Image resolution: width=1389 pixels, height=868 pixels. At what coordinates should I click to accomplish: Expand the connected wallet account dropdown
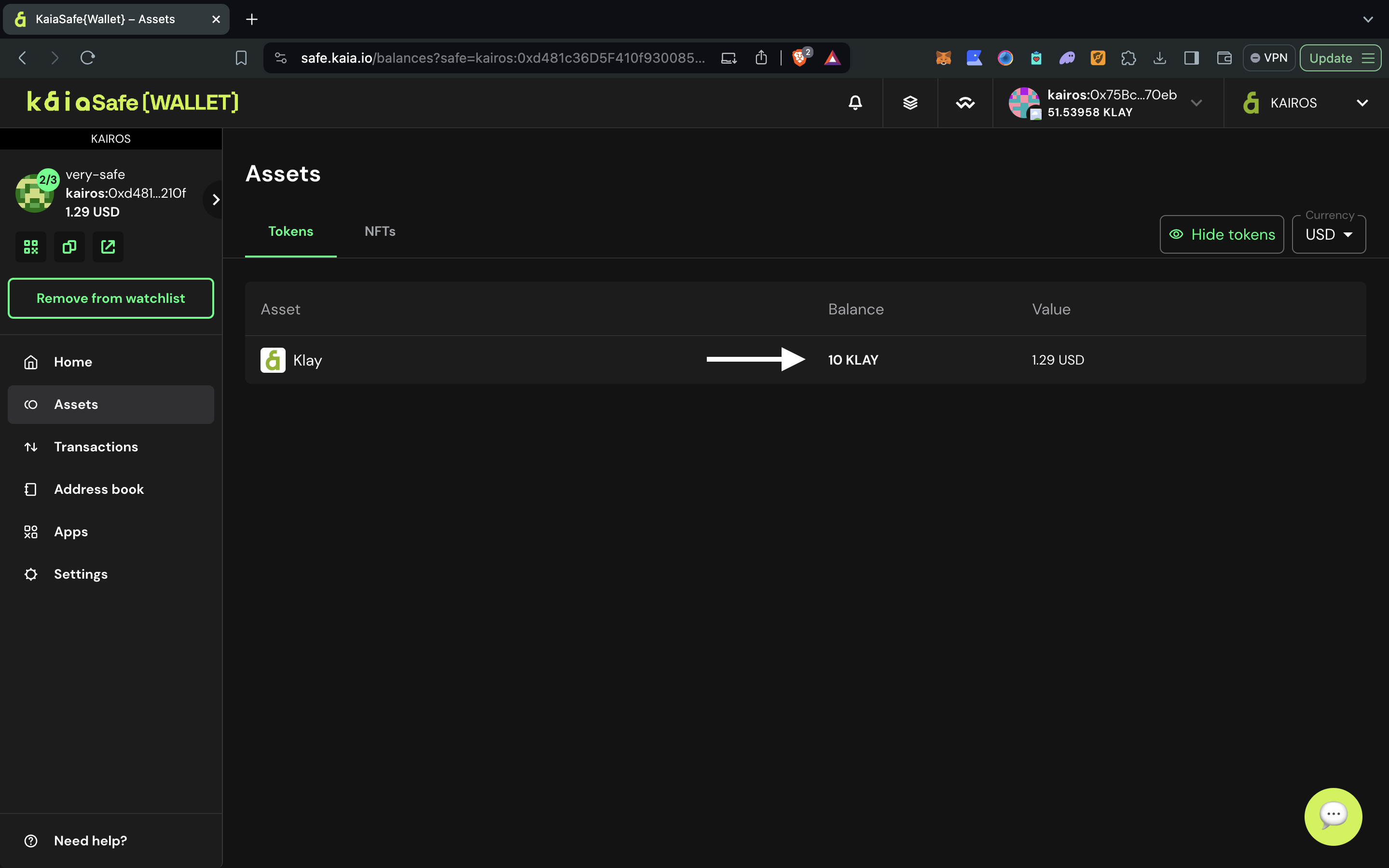[1196, 103]
